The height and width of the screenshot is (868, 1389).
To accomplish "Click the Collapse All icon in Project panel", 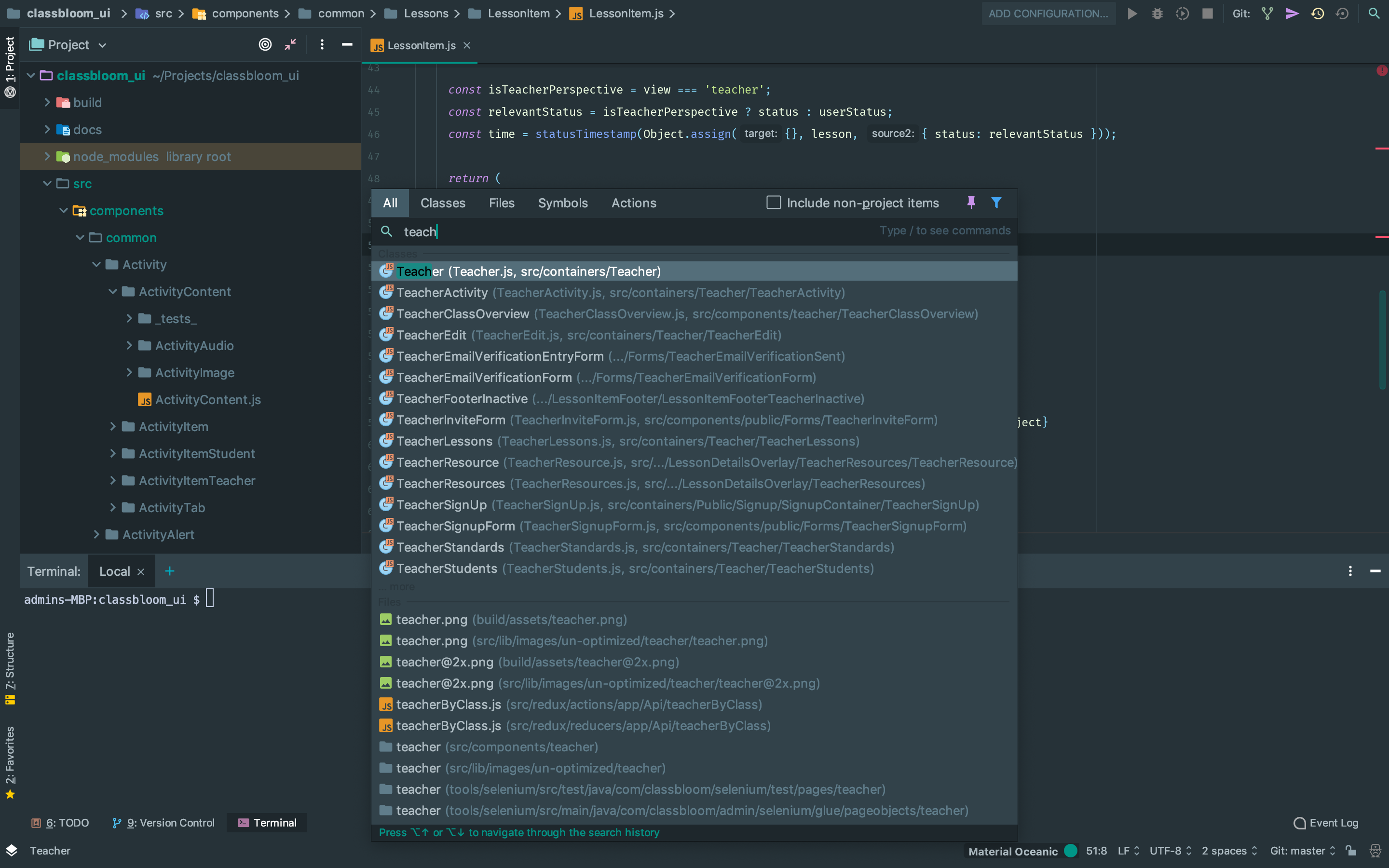I will (x=290, y=45).
